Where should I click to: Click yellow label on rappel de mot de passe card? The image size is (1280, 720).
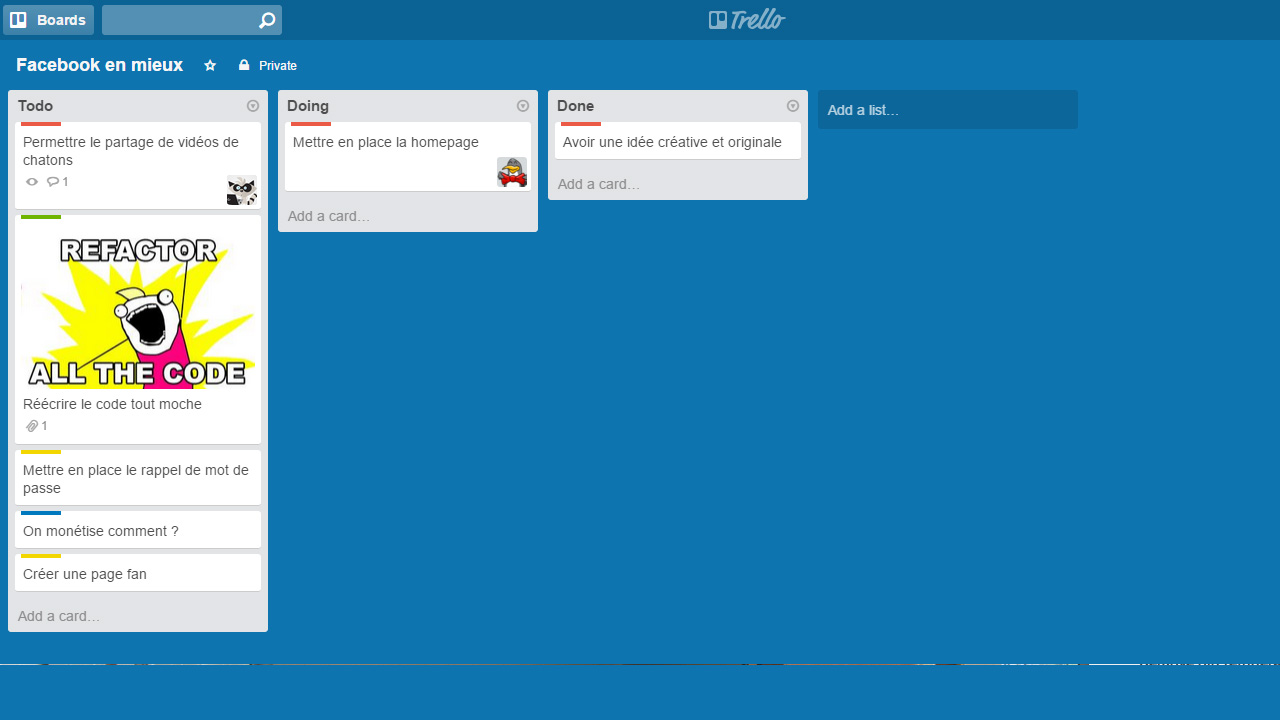coord(41,452)
